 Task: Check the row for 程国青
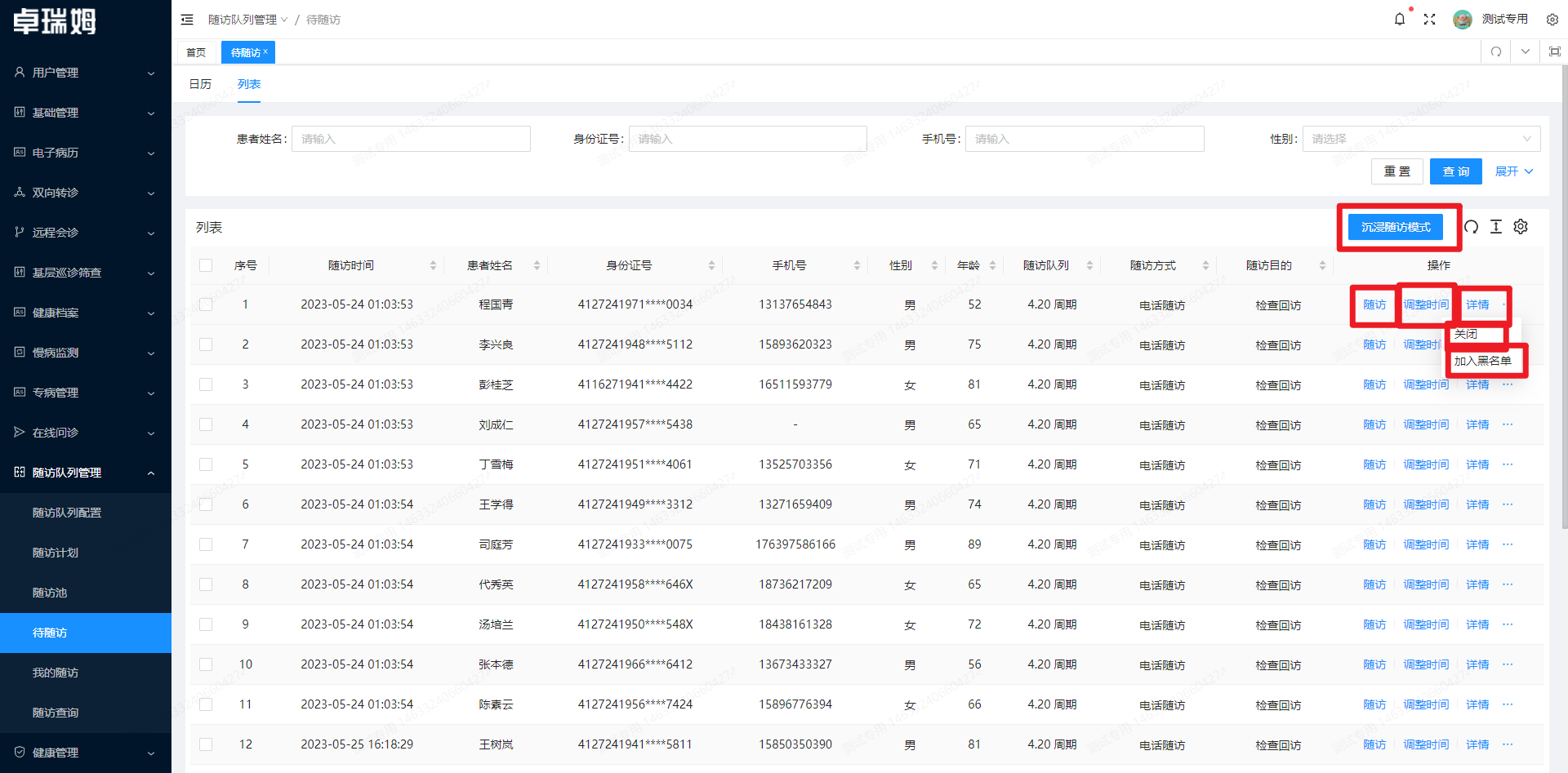[206, 304]
